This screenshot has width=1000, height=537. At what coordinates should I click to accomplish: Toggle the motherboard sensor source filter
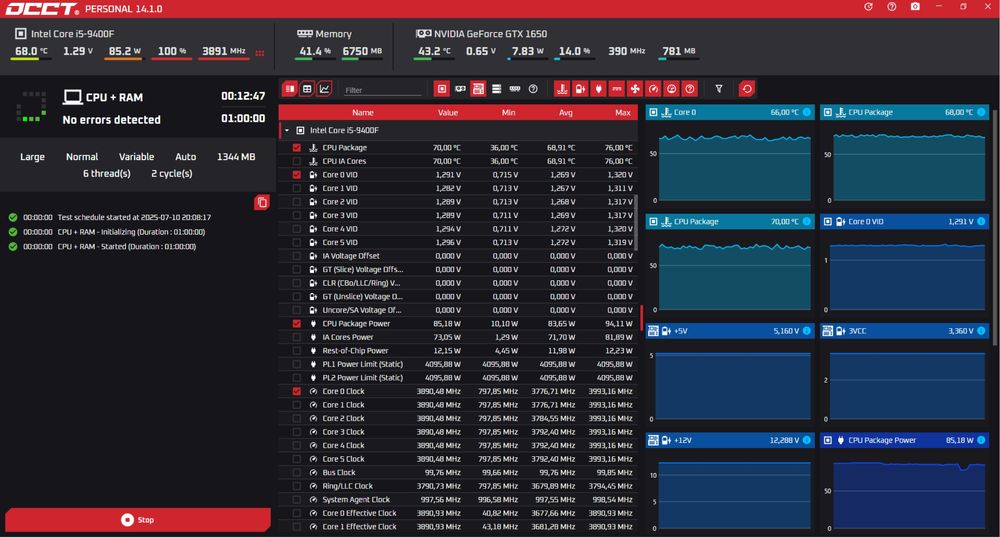click(x=478, y=89)
